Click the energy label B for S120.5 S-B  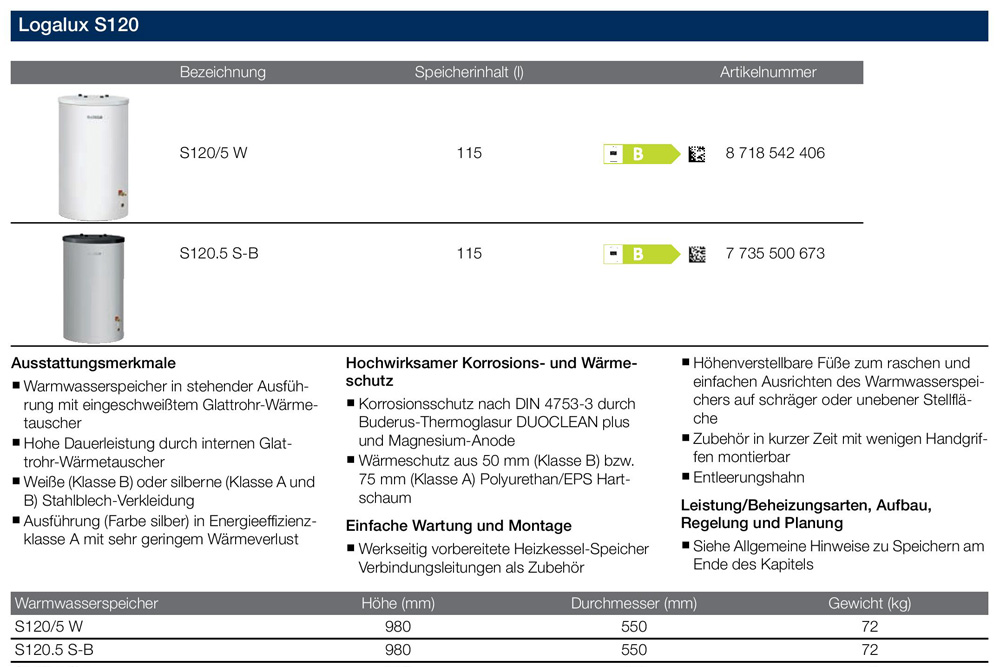(642, 254)
